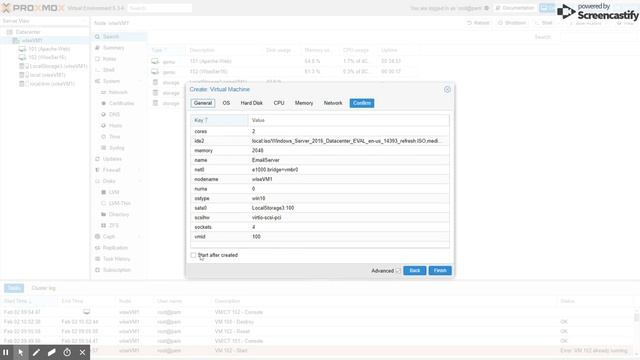Open Network under System menu
The image size is (640, 360).
[118, 92]
